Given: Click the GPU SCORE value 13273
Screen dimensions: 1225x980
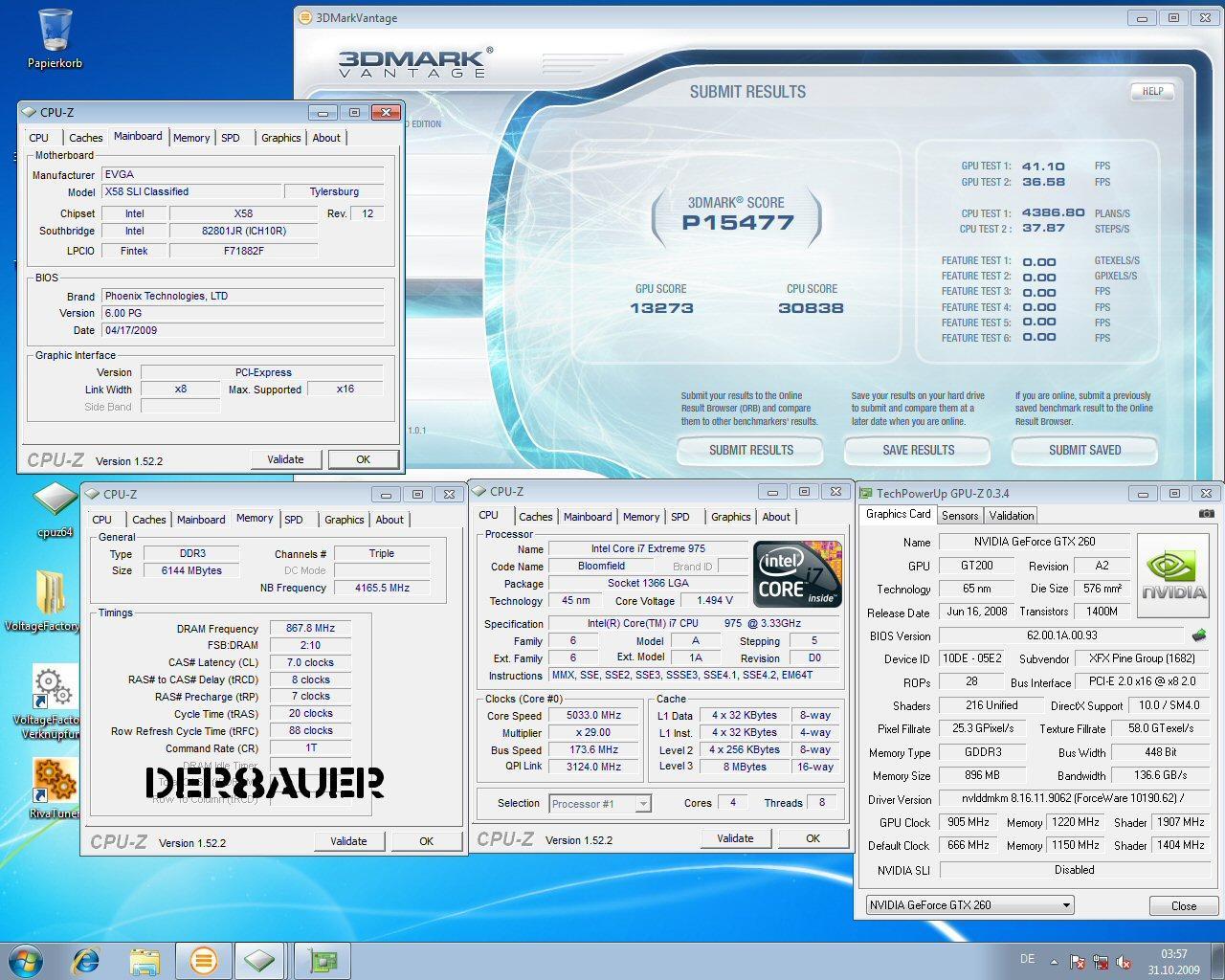Looking at the screenshot, I should [x=661, y=308].
